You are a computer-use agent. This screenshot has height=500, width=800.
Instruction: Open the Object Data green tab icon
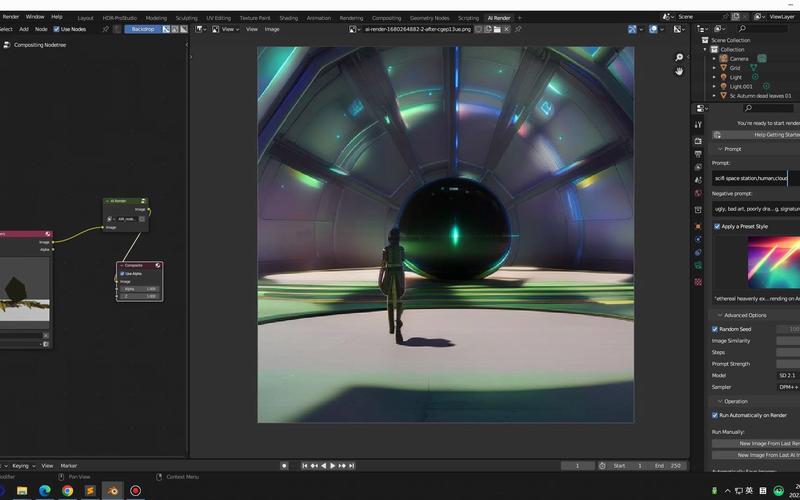tap(698, 265)
